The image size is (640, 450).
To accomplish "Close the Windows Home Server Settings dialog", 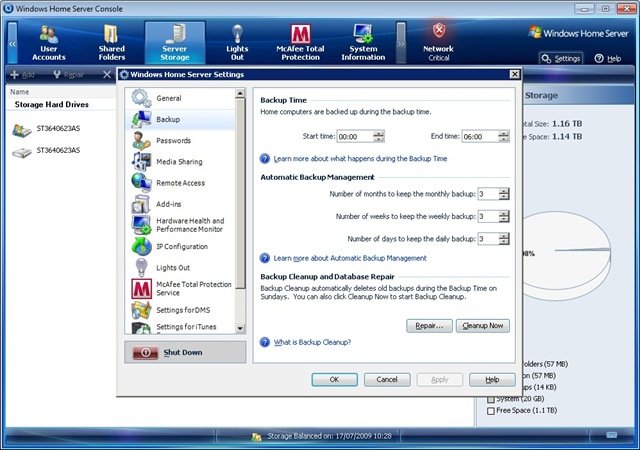I will point(515,74).
